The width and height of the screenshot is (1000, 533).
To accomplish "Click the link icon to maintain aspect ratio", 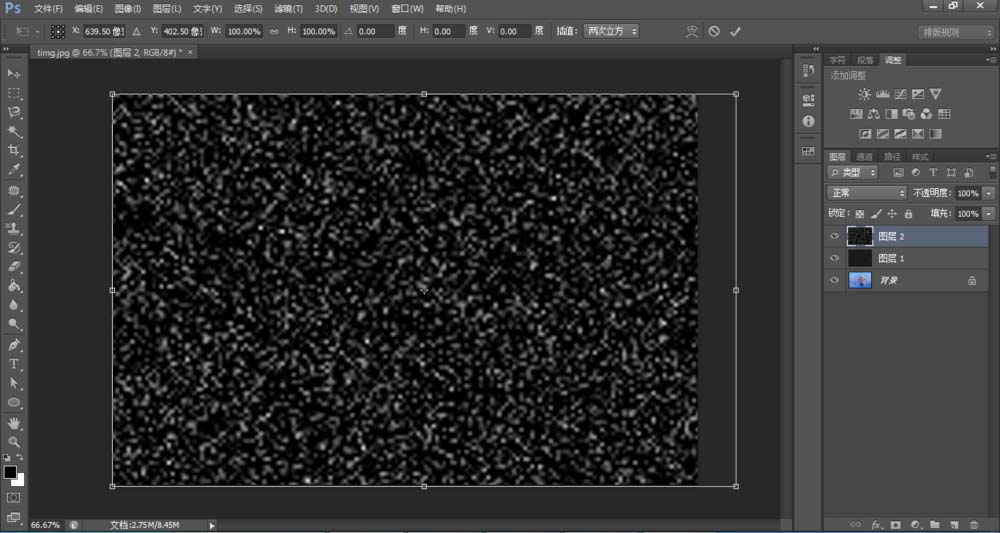I will click(x=273, y=32).
